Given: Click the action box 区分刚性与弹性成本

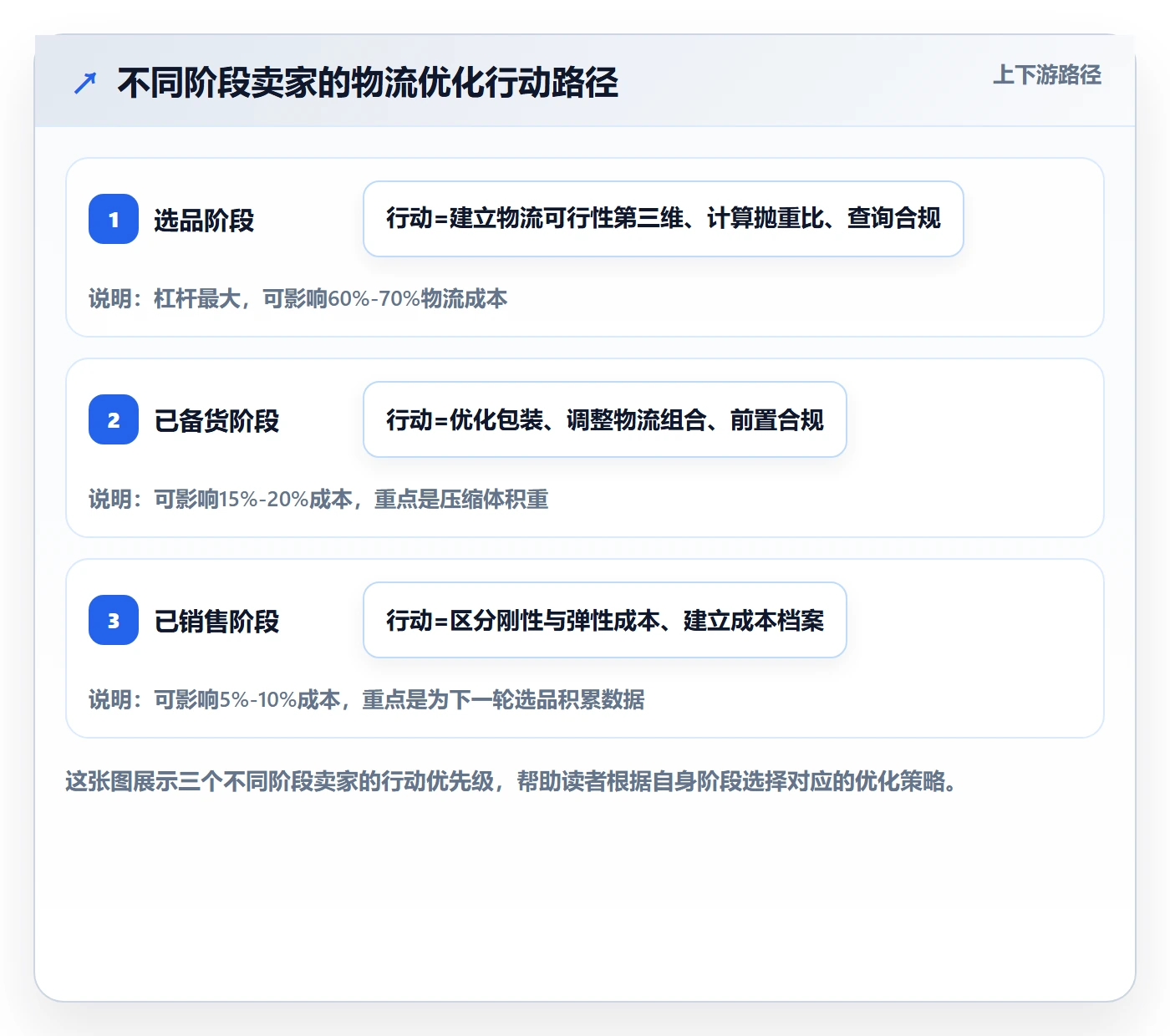Looking at the screenshot, I should (x=605, y=620).
